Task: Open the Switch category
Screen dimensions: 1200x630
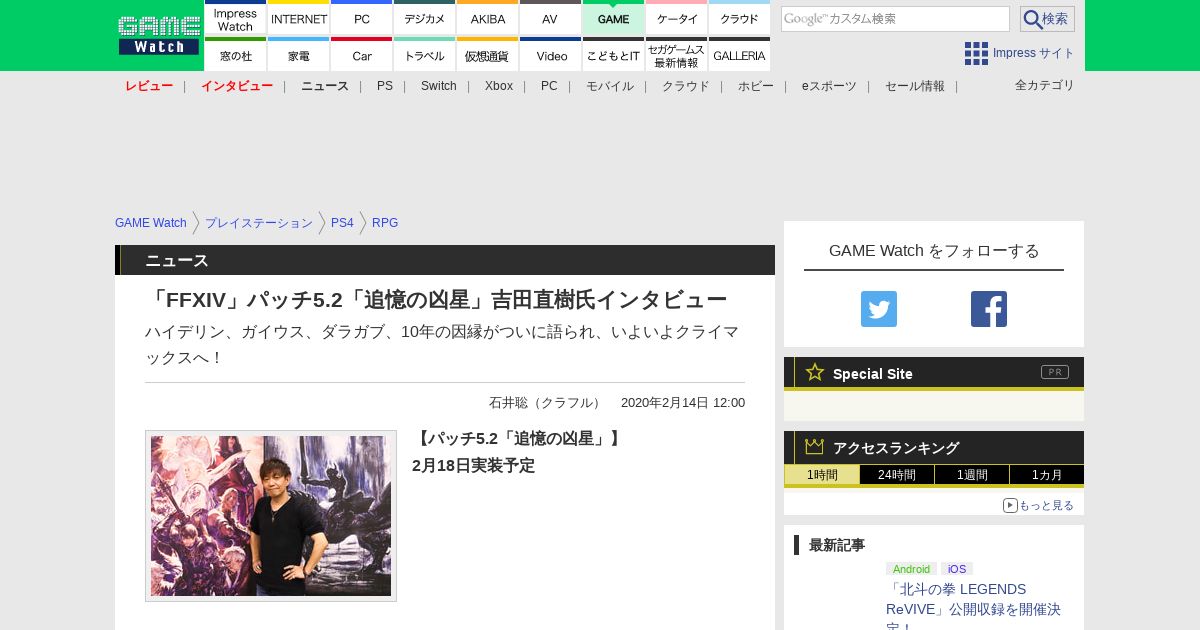Action: pyautogui.click(x=439, y=86)
